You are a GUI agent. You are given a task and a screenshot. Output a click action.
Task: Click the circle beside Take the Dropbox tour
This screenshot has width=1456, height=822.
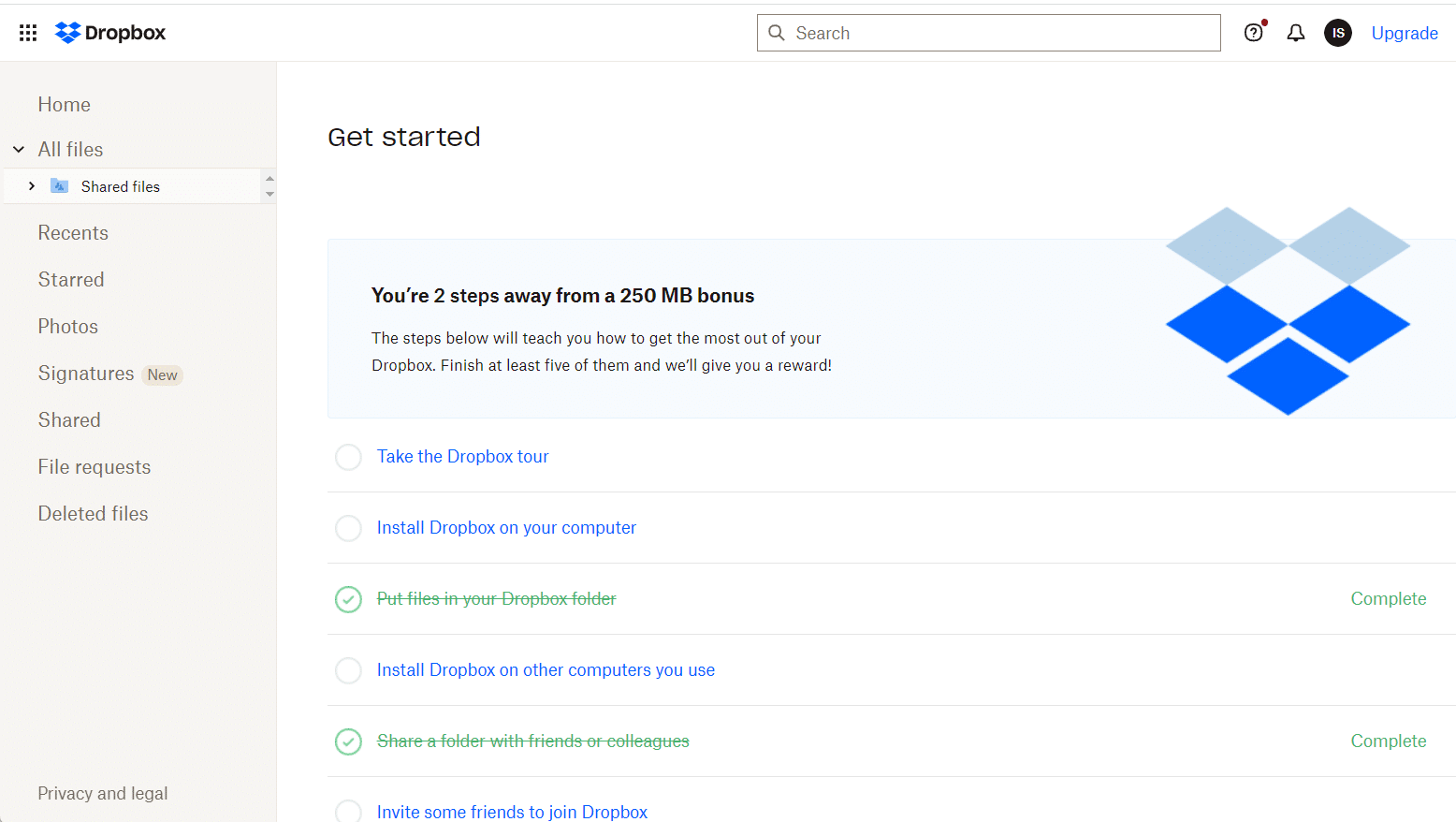tap(348, 457)
